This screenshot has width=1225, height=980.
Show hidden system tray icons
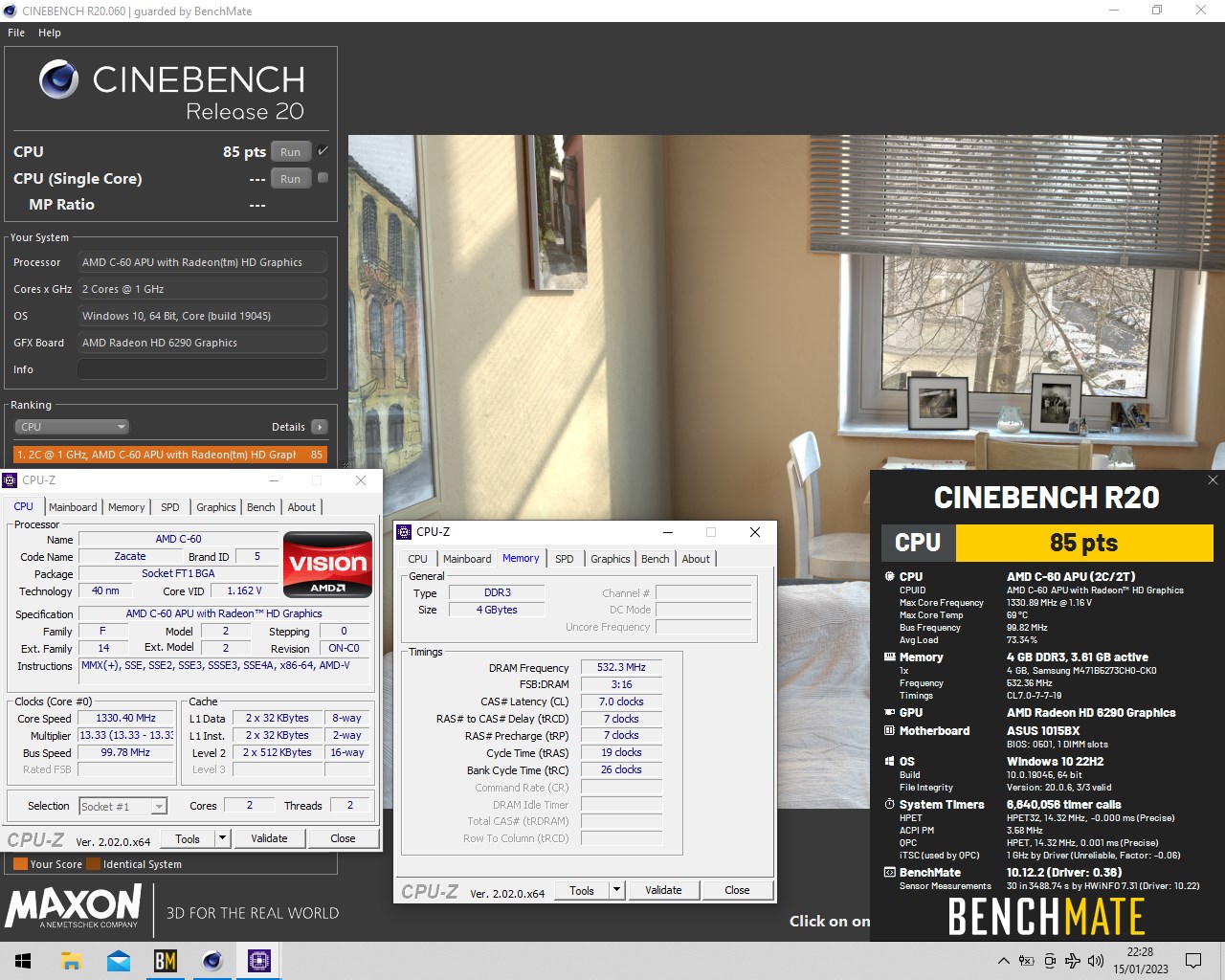[1003, 961]
